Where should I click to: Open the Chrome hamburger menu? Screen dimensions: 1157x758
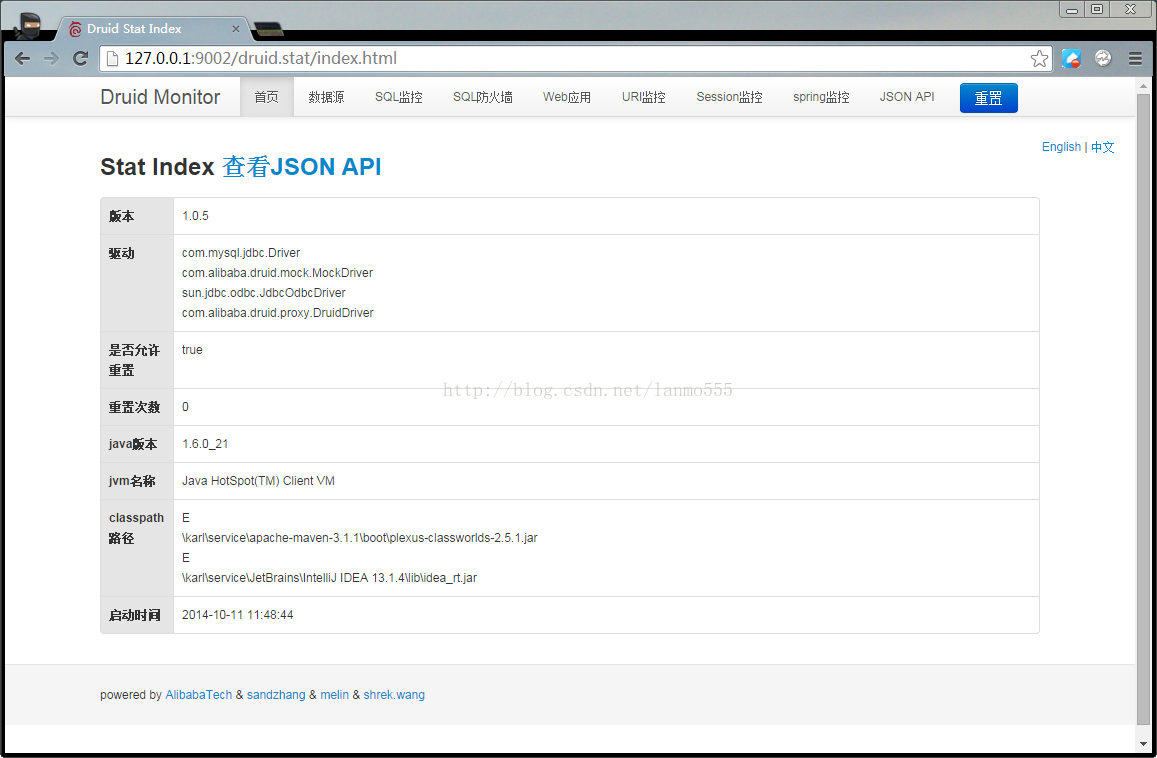(x=1135, y=58)
